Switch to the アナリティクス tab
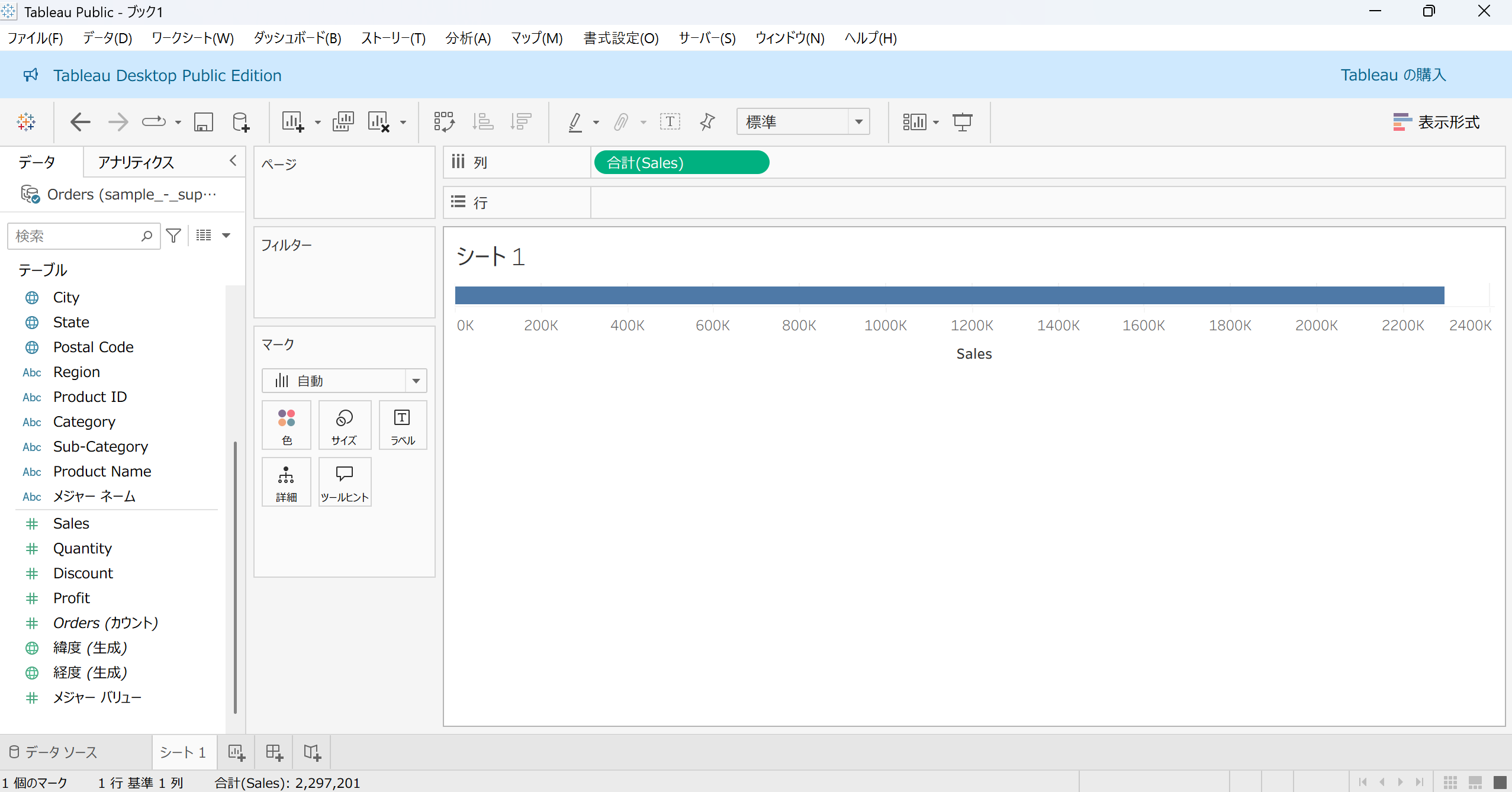This screenshot has height=792, width=1512. point(136,162)
